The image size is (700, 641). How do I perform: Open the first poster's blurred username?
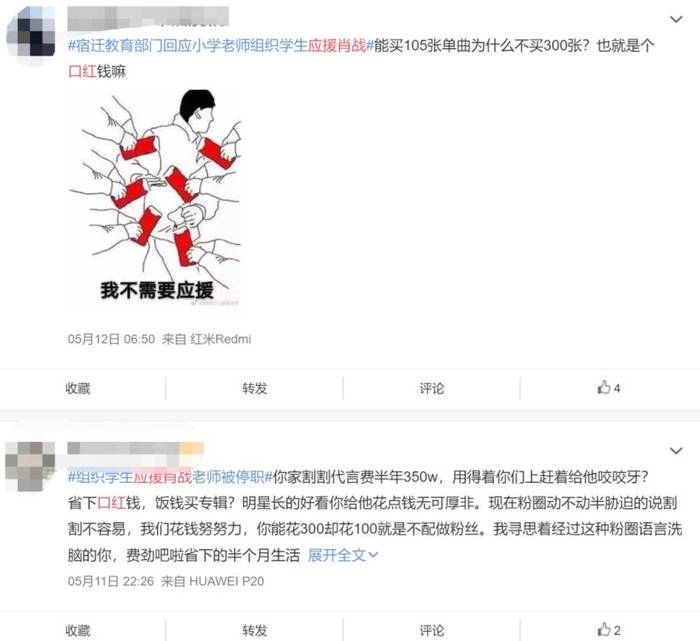(x=148, y=18)
